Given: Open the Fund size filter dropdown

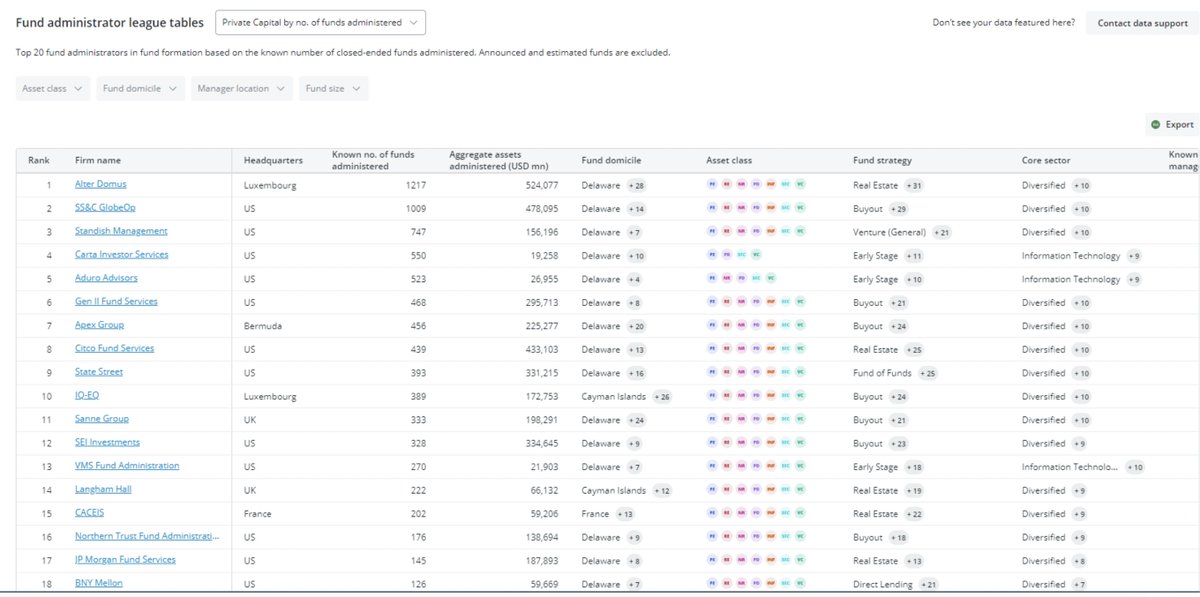Looking at the screenshot, I should click(333, 88).
